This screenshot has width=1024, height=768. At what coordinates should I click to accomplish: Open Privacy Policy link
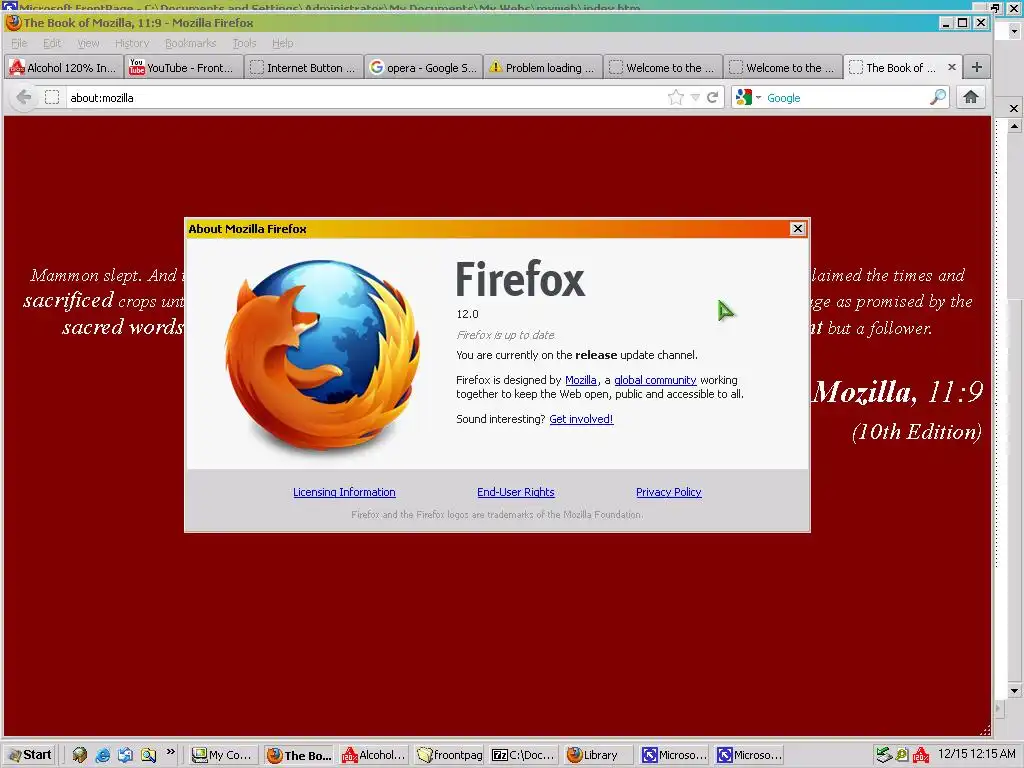(x=669, y=492)
